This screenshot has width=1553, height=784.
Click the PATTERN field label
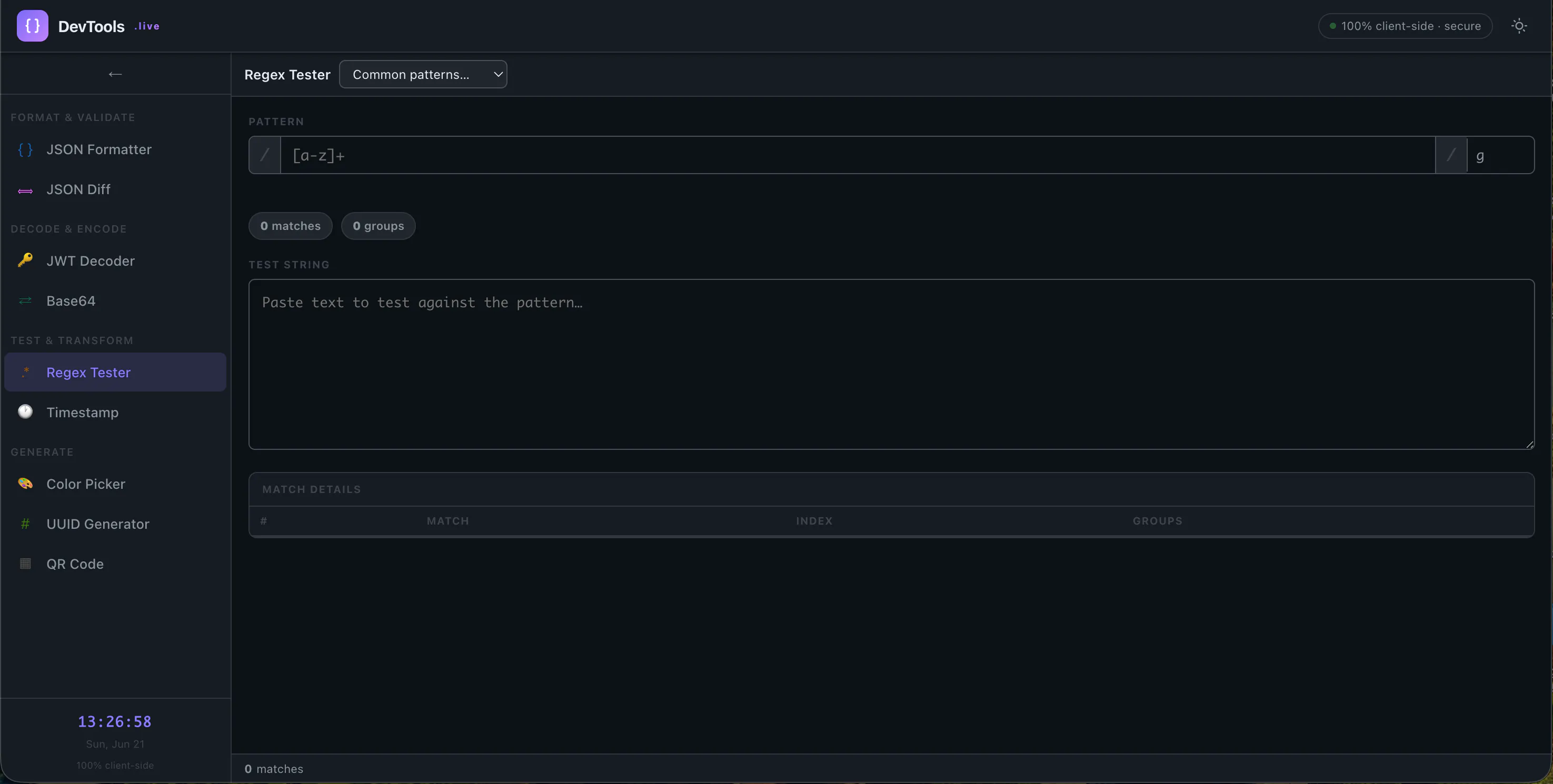pyautogui.click(x=276, y=122)
